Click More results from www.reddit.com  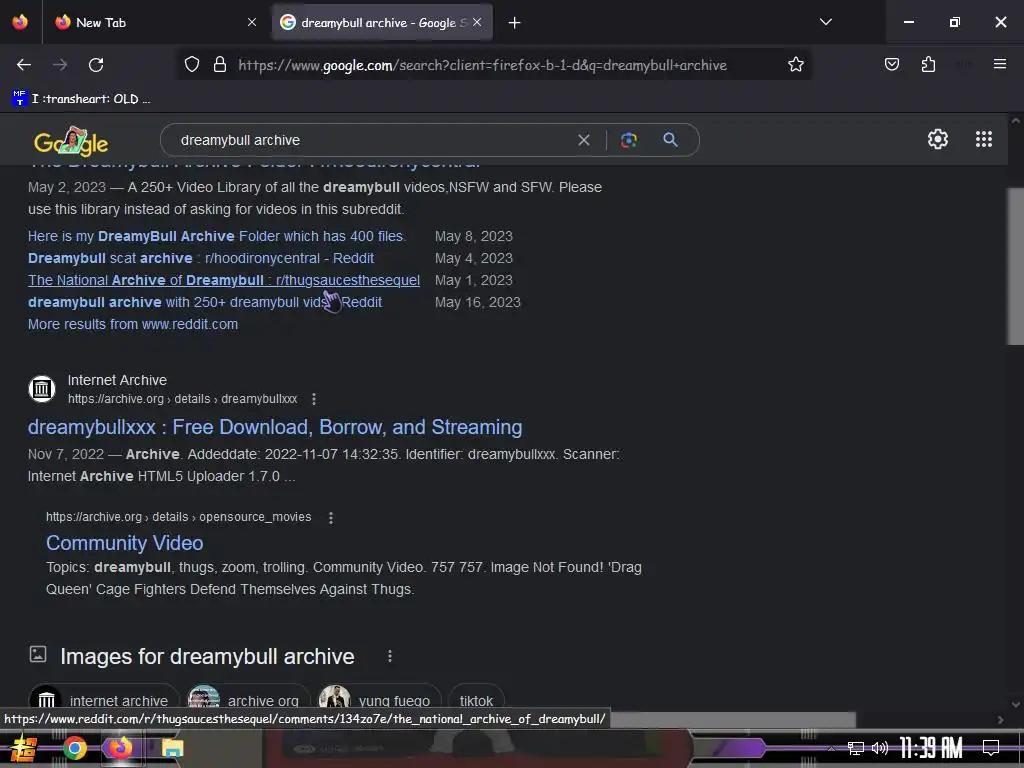pos(133,325)
